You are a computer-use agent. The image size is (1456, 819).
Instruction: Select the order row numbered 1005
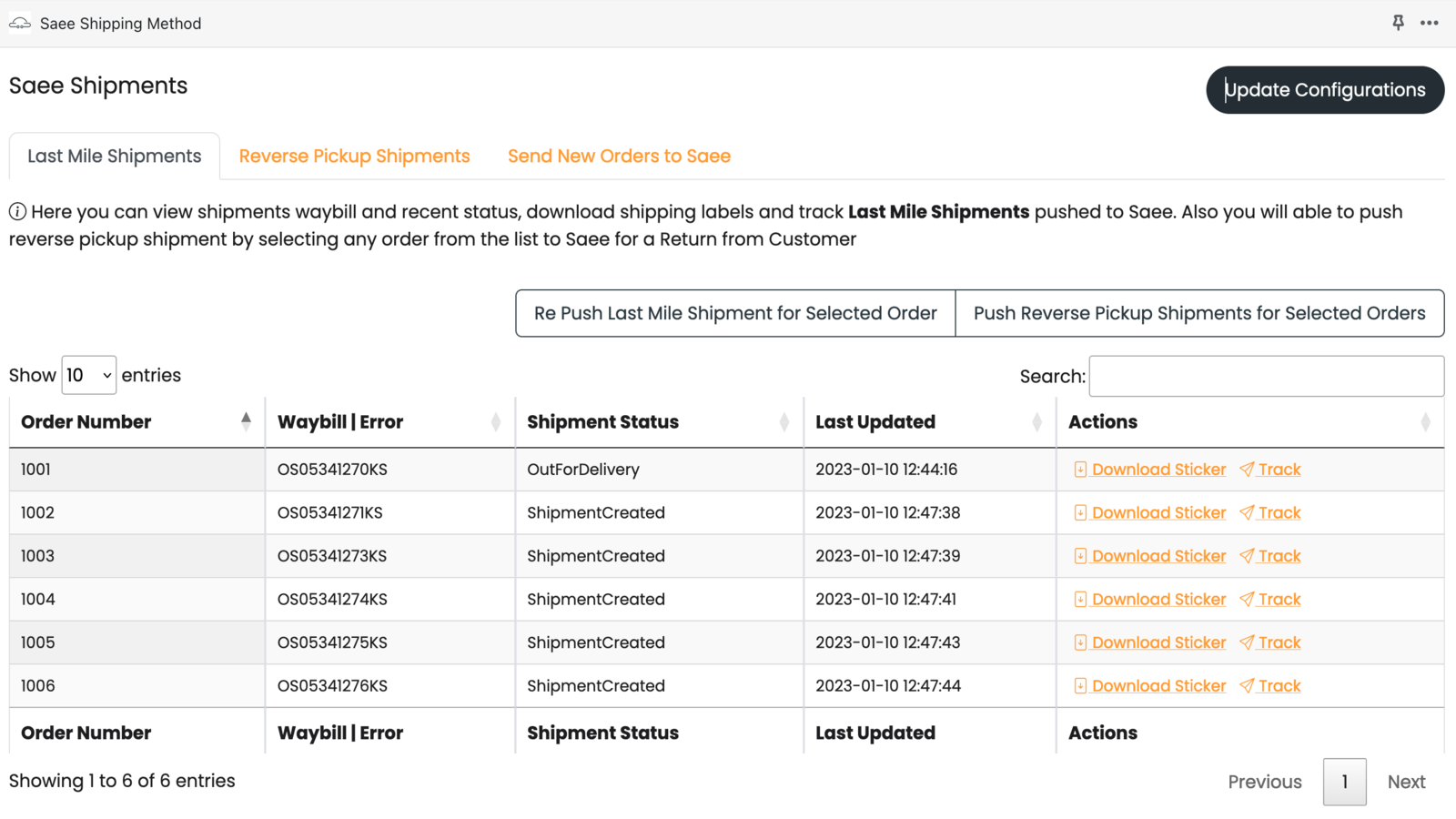coord(726,642)
